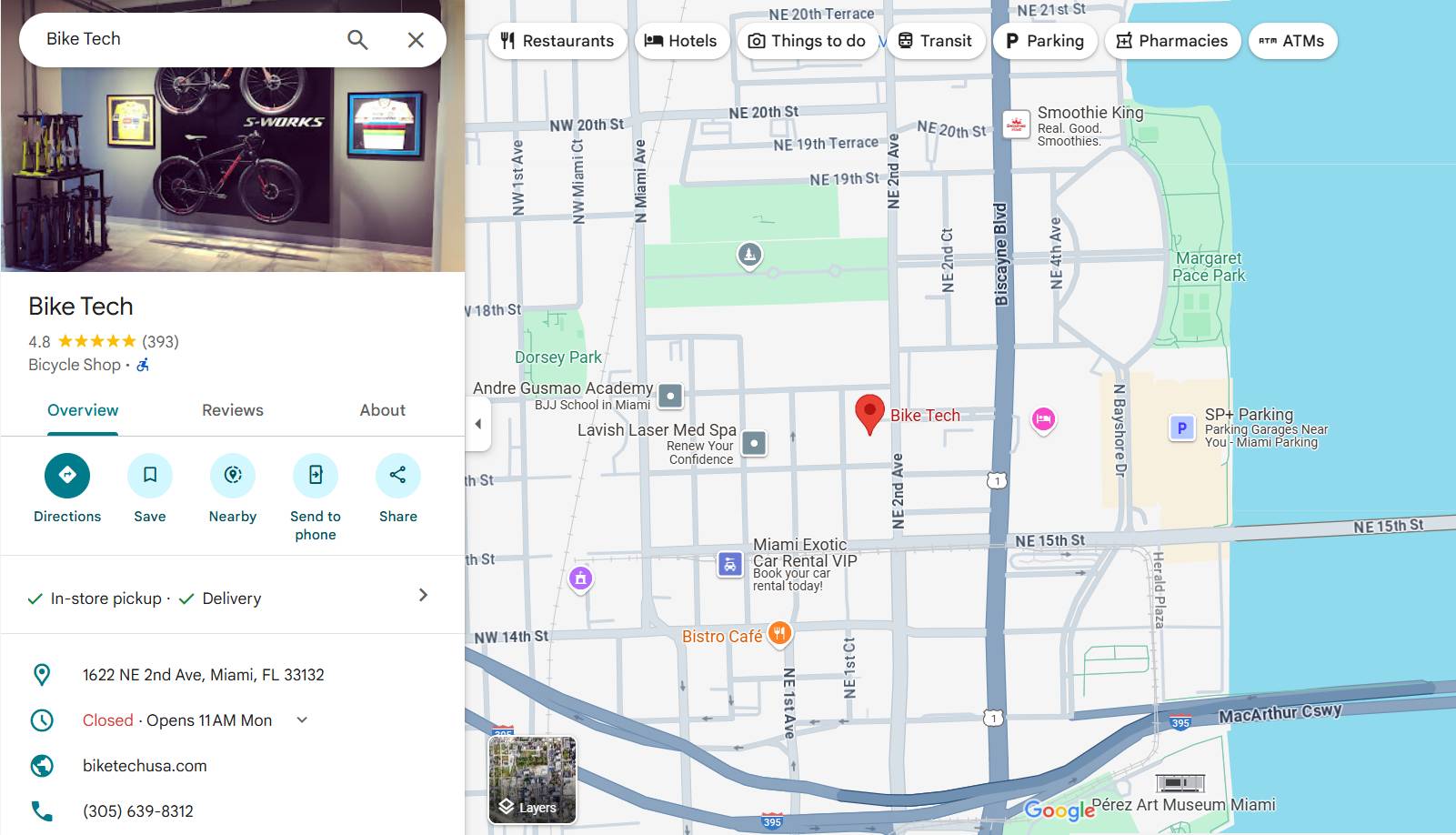Screen dimensions: 1456x835
Task: Click the clock hours icon
Action: point(42,719)
